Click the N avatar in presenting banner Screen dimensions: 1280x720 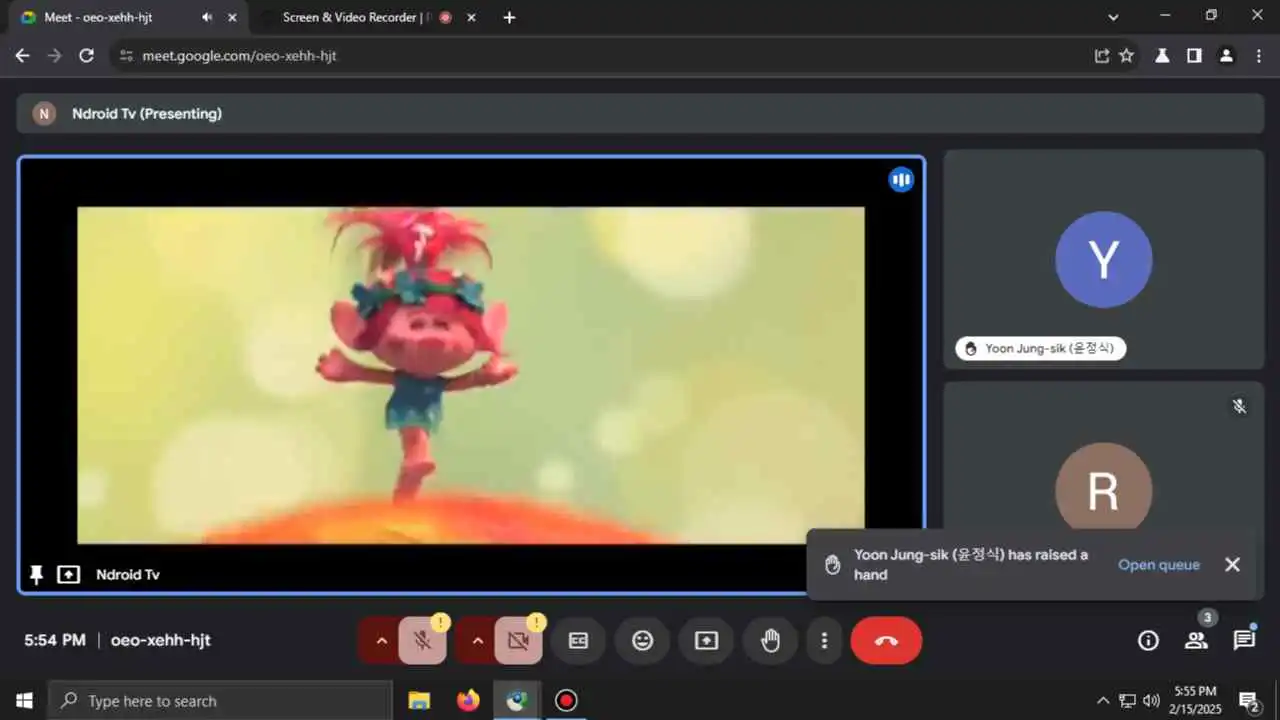(x=44, y=114)
